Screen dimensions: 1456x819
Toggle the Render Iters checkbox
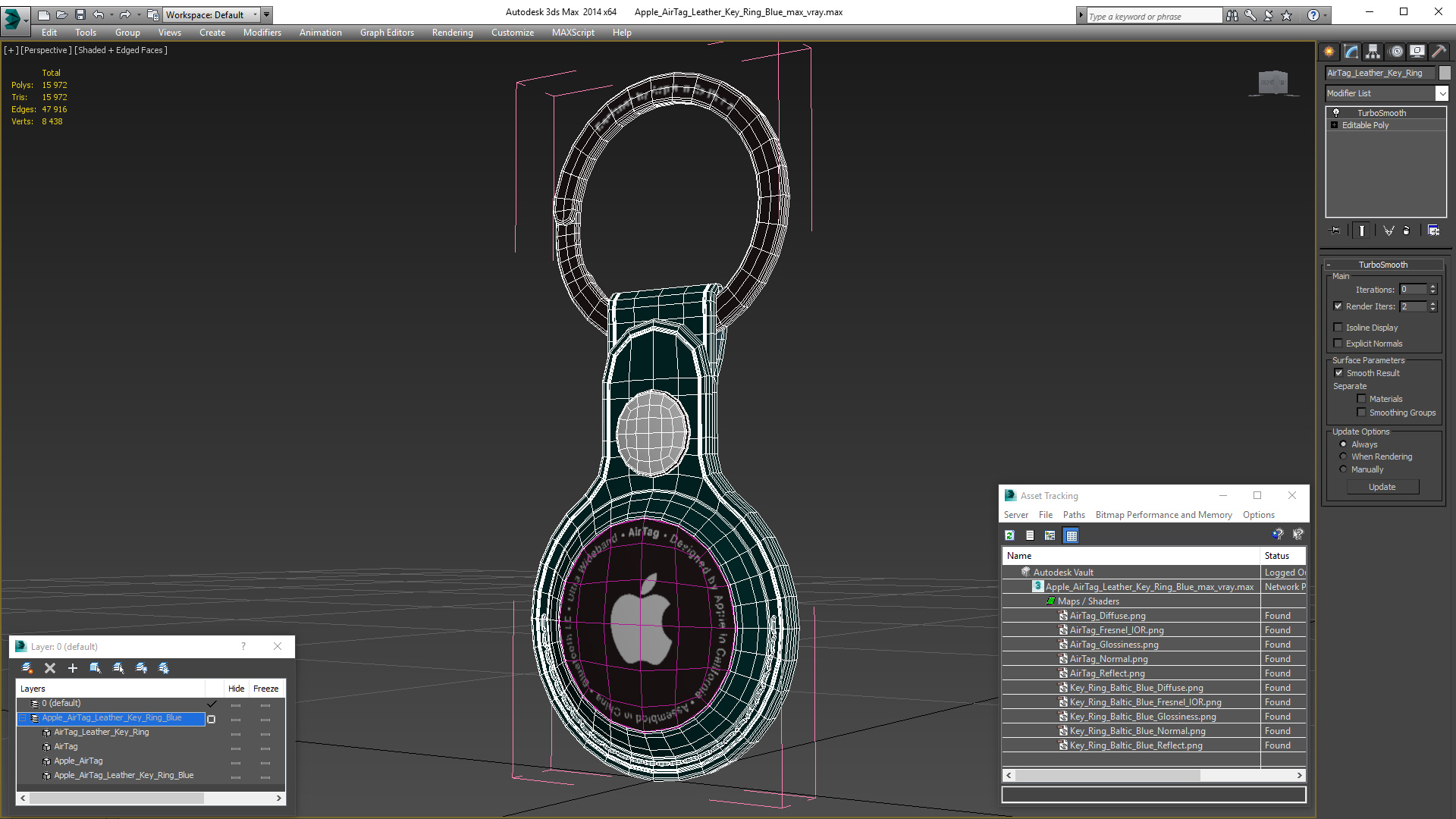[1338, 306]
